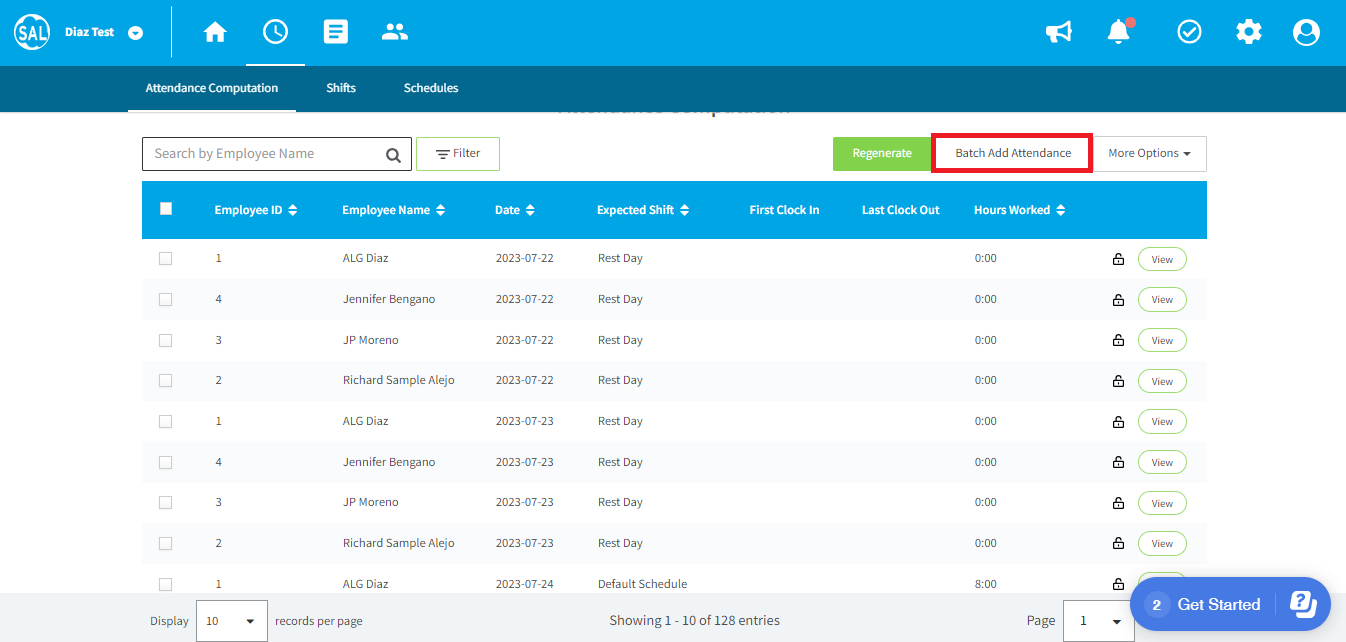
Task: Sort by Expected Shift column arrows
Action: click(685, 210)
